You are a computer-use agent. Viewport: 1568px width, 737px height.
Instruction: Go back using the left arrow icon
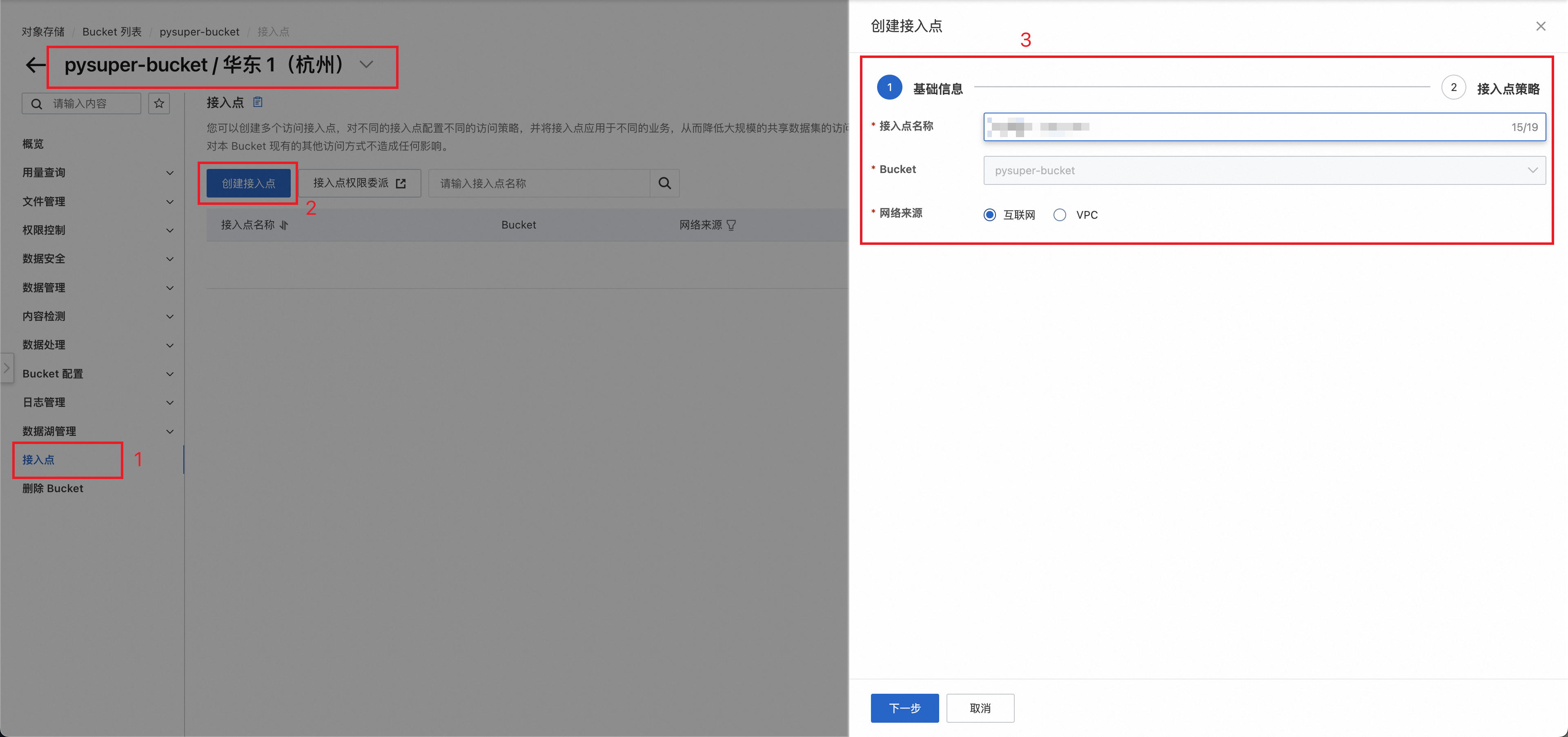point(35,65)
